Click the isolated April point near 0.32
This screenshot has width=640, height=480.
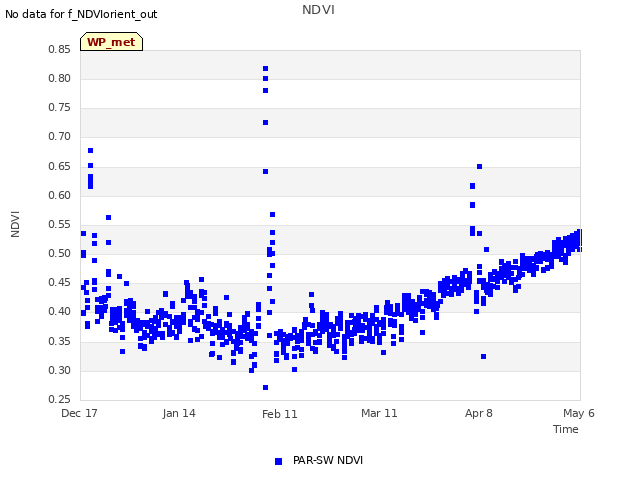pos(484,356)
